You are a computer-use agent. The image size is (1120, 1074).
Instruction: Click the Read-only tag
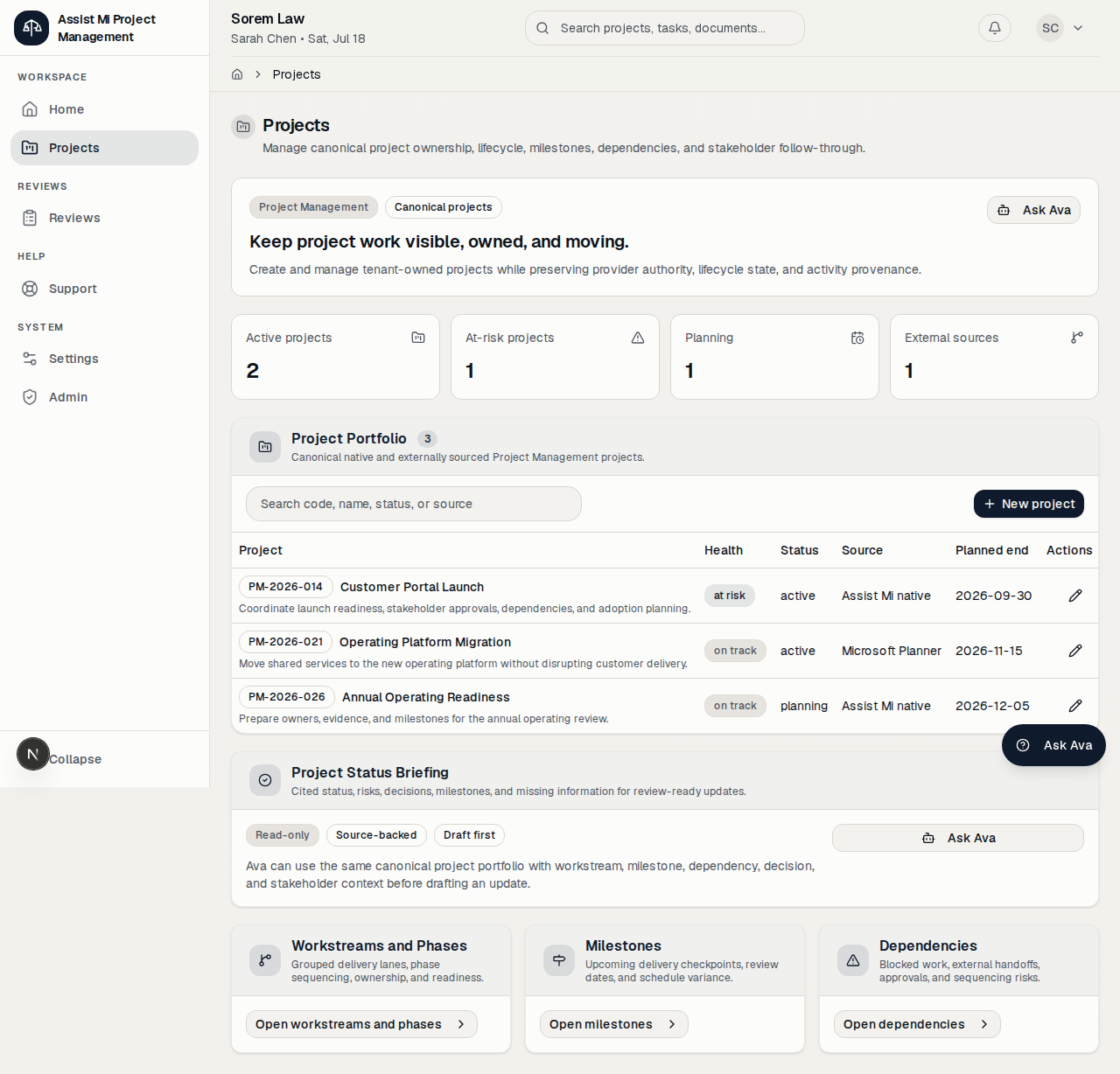pos(283,835)
